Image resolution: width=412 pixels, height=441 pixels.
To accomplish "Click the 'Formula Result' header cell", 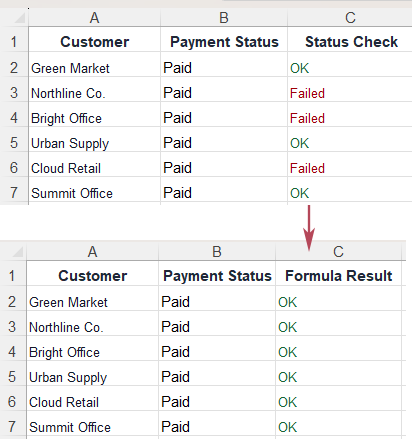I will [x=338, y=273].
